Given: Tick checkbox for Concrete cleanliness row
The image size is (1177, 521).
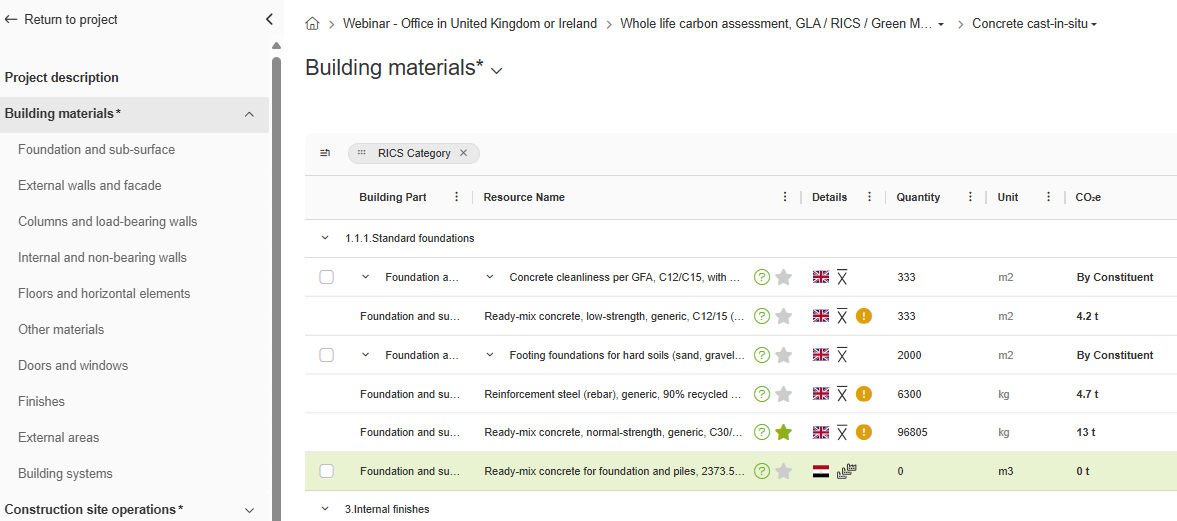Looking at the screenshot, I should point(327,277).
